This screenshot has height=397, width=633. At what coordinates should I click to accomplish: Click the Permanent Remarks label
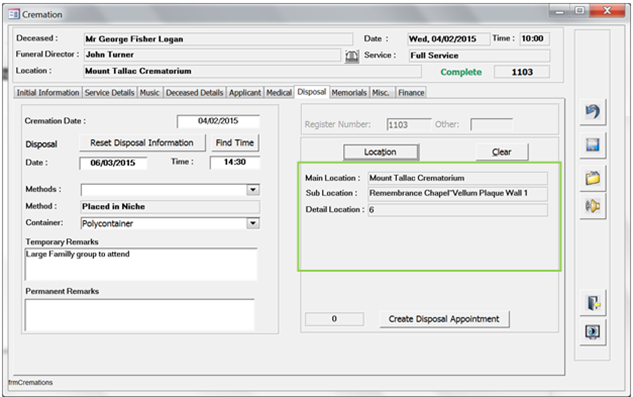[62, 291]
